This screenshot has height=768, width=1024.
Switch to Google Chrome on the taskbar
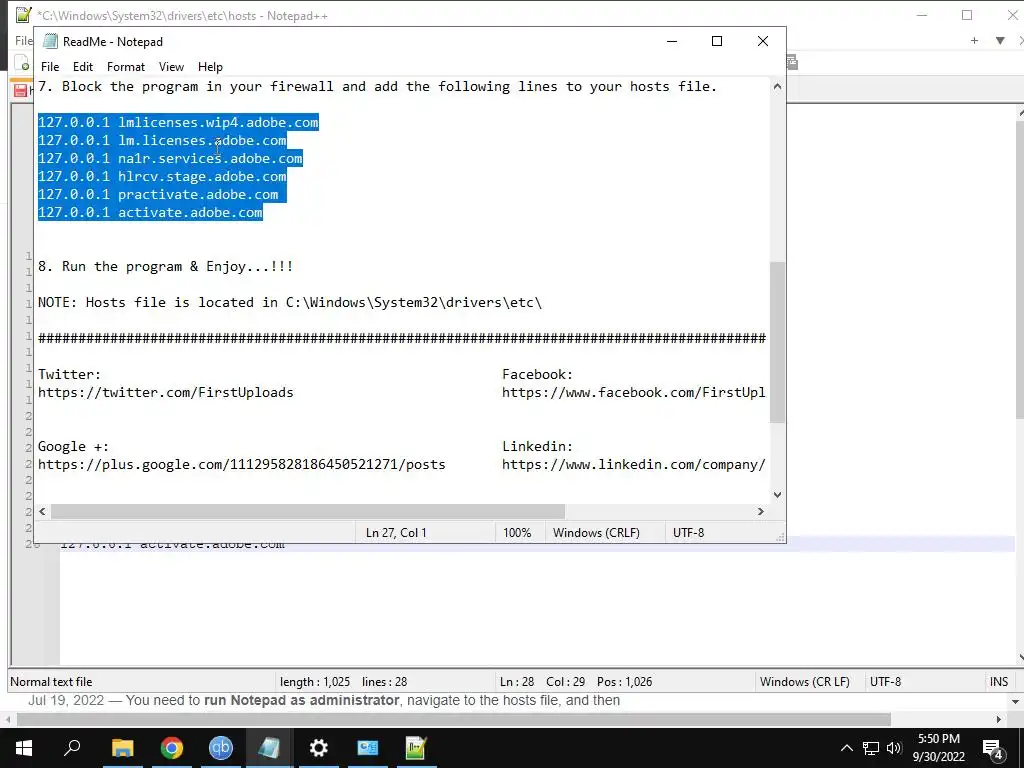click(x=172, y=748)
